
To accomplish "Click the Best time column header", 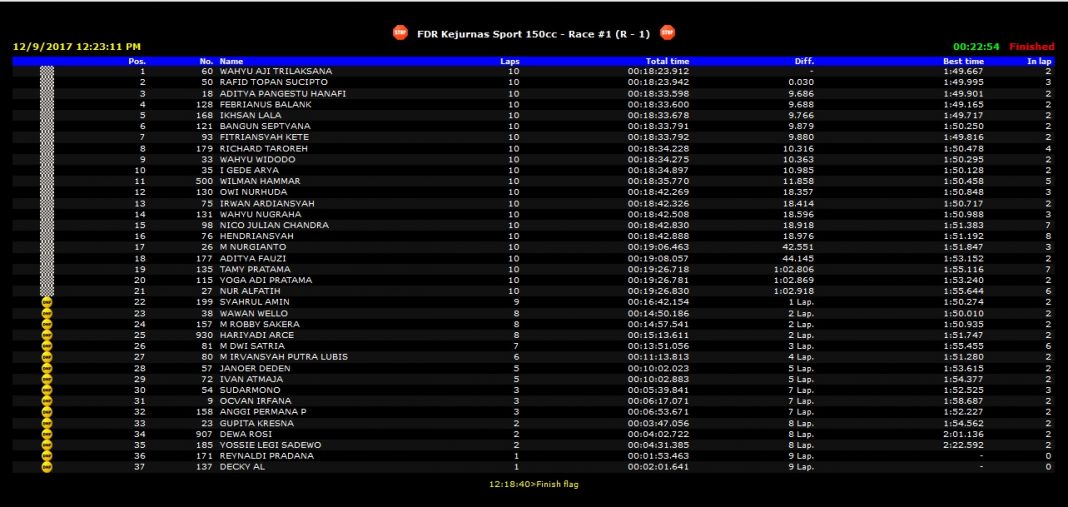I will tap(962, 61).
